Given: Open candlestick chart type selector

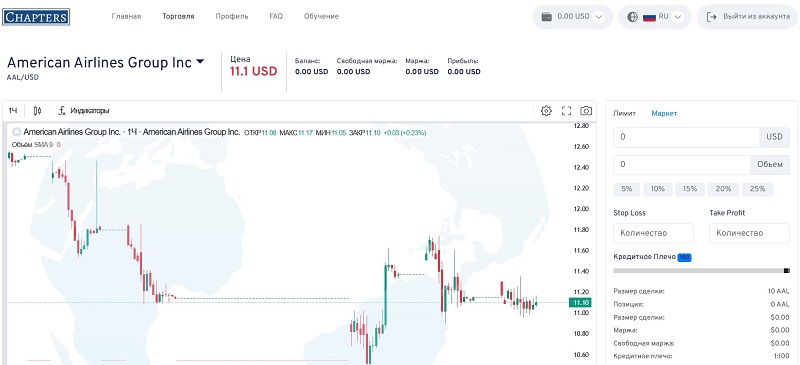Looking at the screenshot, I should (x=37, y=111).
